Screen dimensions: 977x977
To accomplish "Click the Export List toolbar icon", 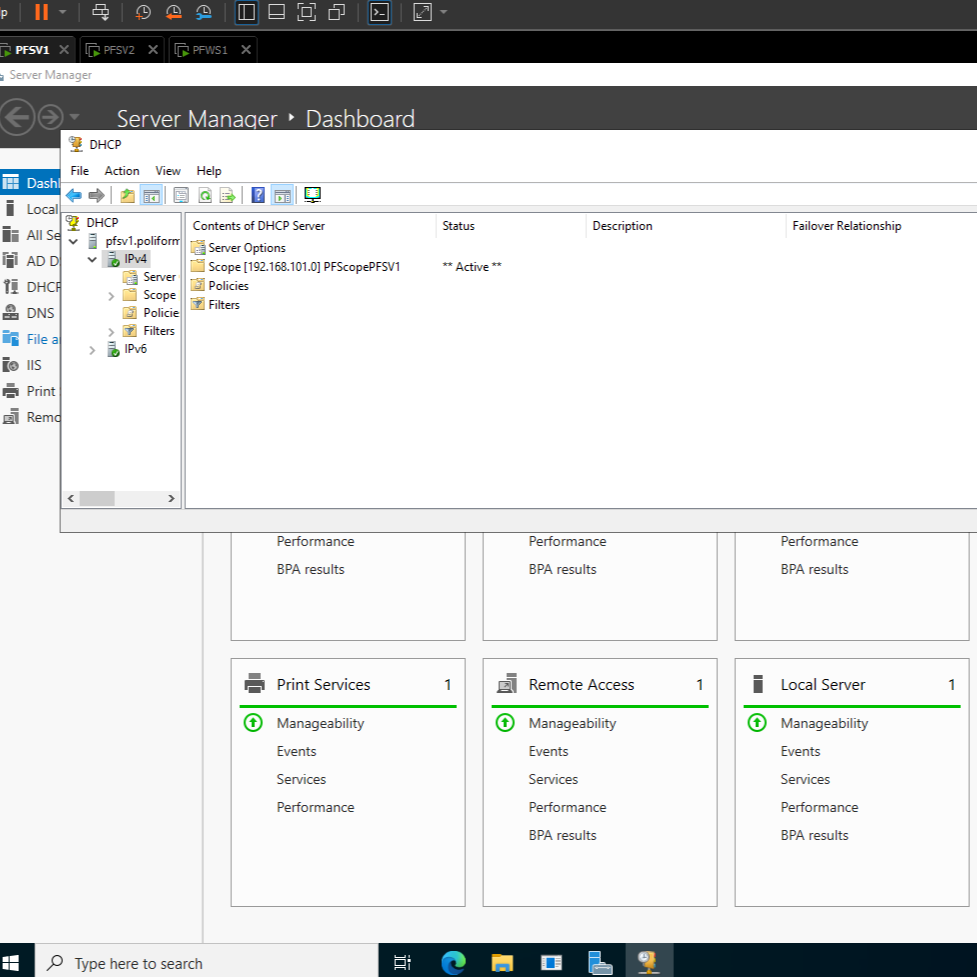I will click(x=227, y=195).
